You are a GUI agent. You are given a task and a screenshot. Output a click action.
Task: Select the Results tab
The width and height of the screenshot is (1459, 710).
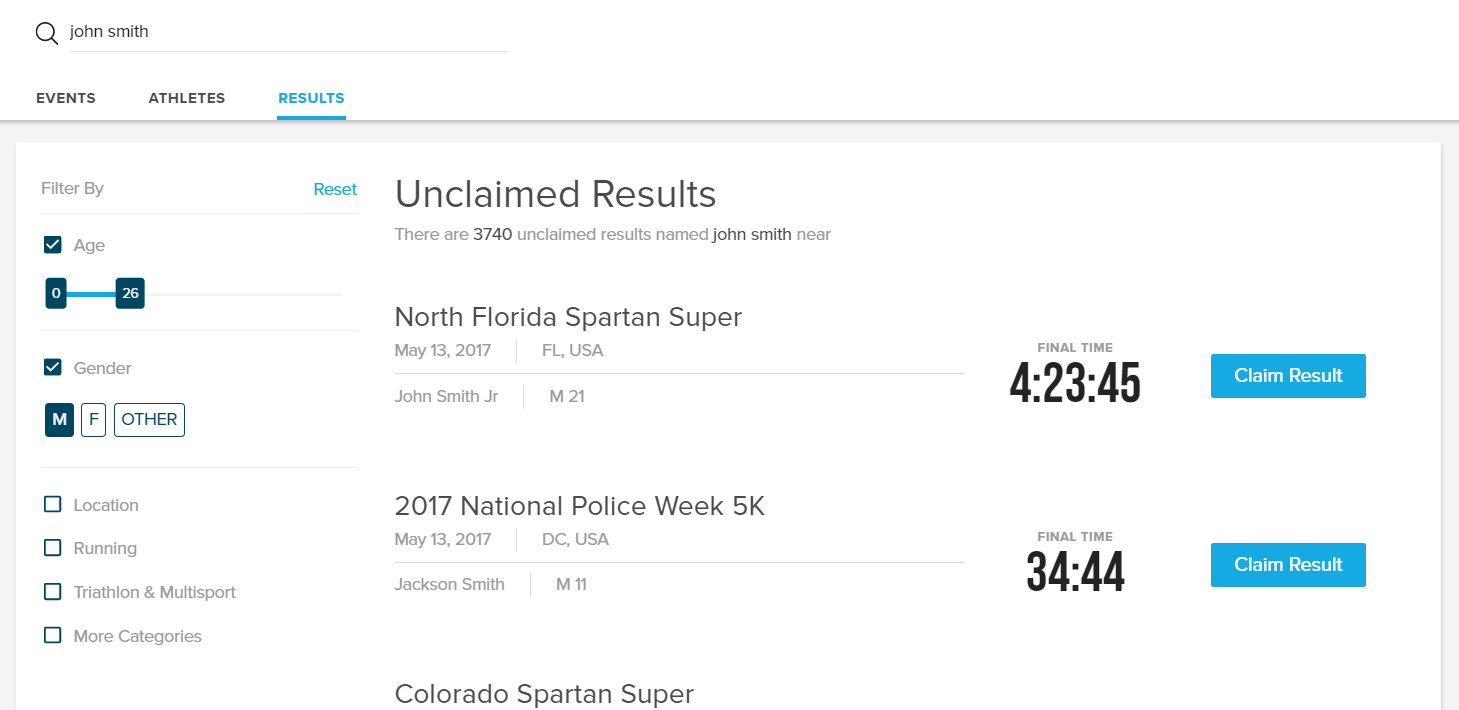click(311, 98)
